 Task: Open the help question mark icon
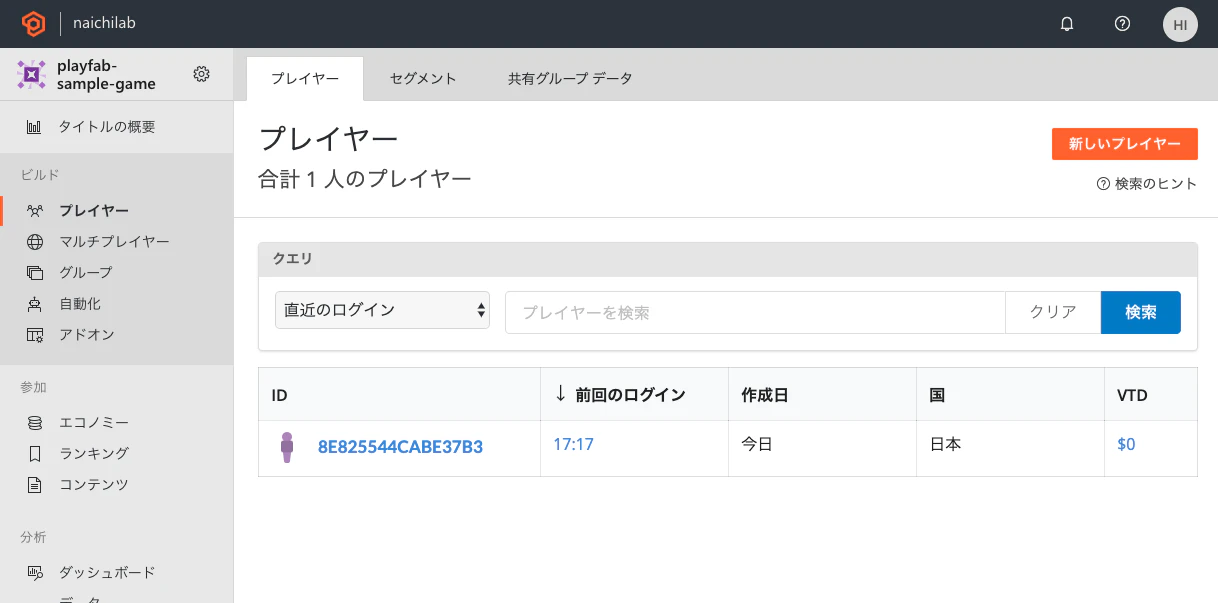click(x=1122, y=24)
